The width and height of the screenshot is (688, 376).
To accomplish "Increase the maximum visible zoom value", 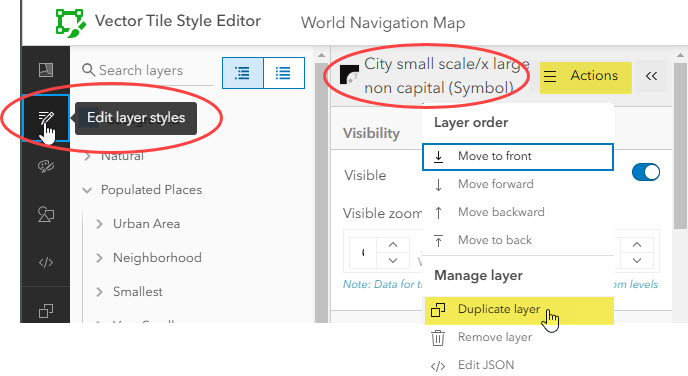I will [637, 244].
